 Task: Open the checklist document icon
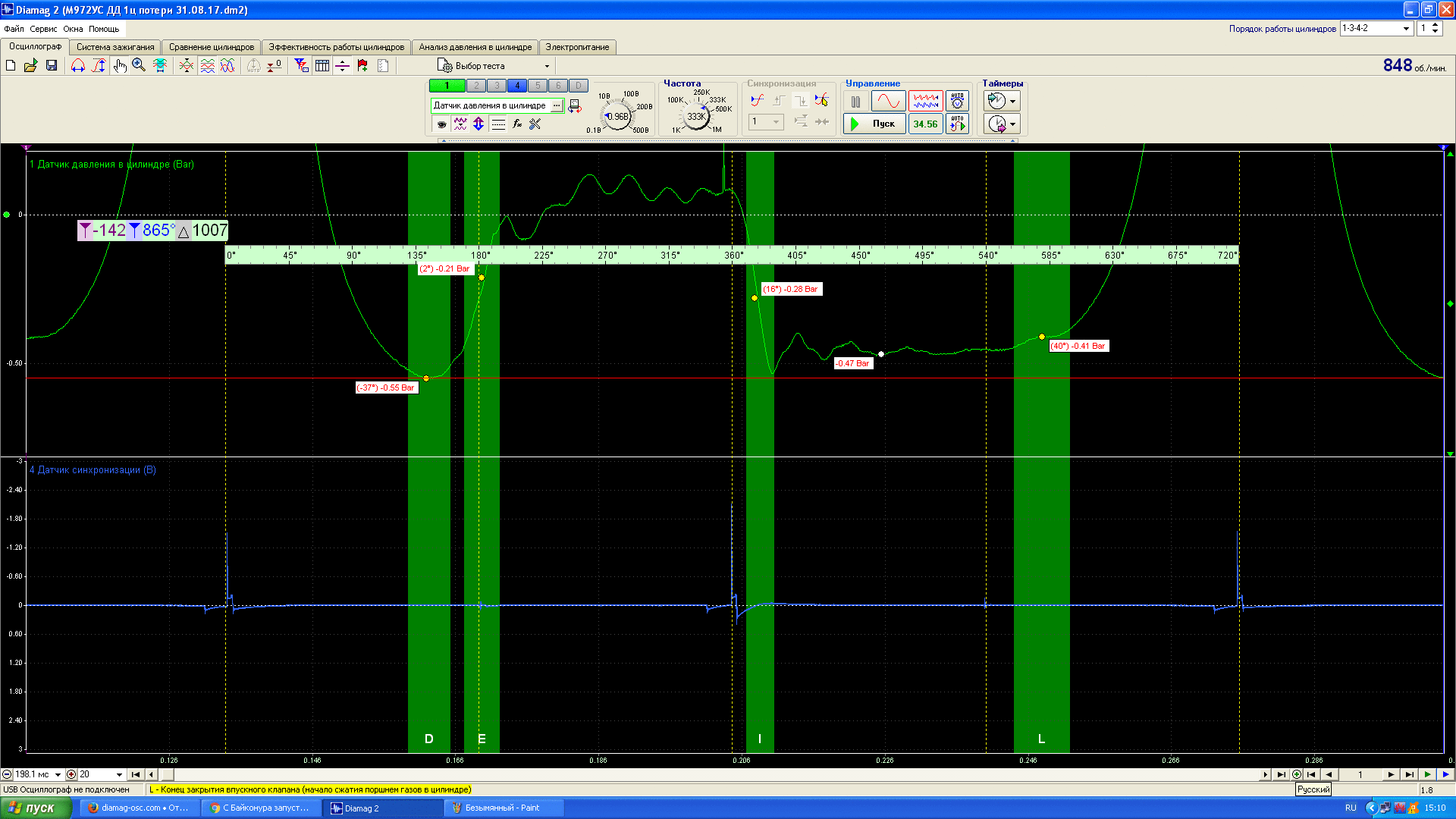coord(383,66)
